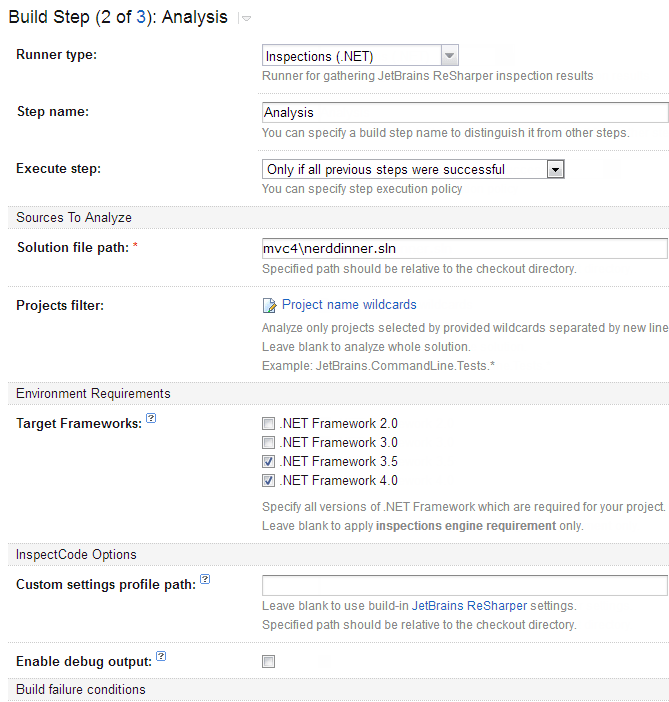
Task: Click the Project name wildcards edit icon
Action: 268,305
